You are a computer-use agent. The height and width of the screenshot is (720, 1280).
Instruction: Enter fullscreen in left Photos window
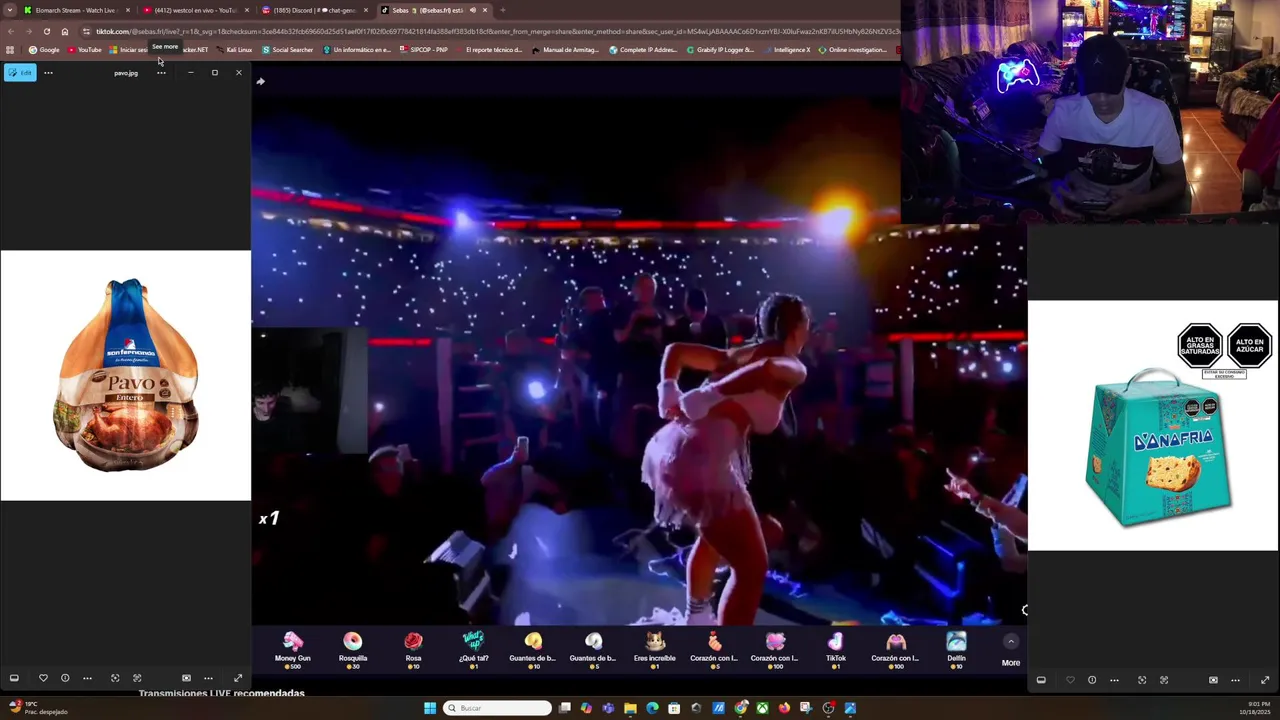tap(237, 679)
